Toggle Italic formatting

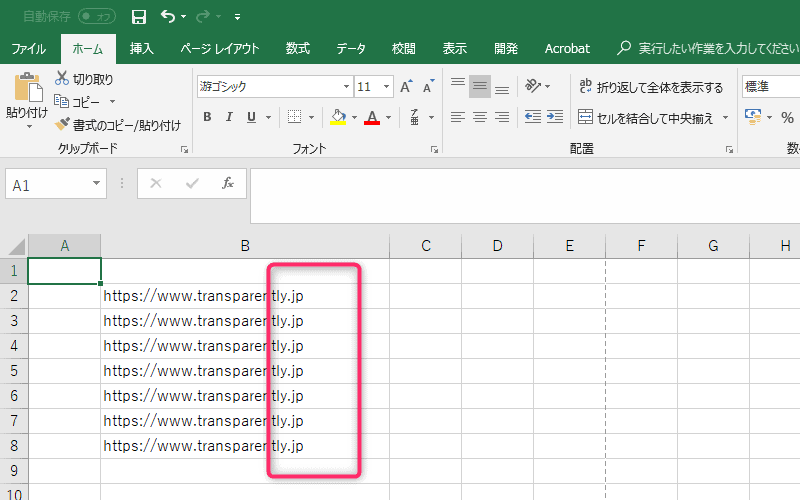pos(229,117)
